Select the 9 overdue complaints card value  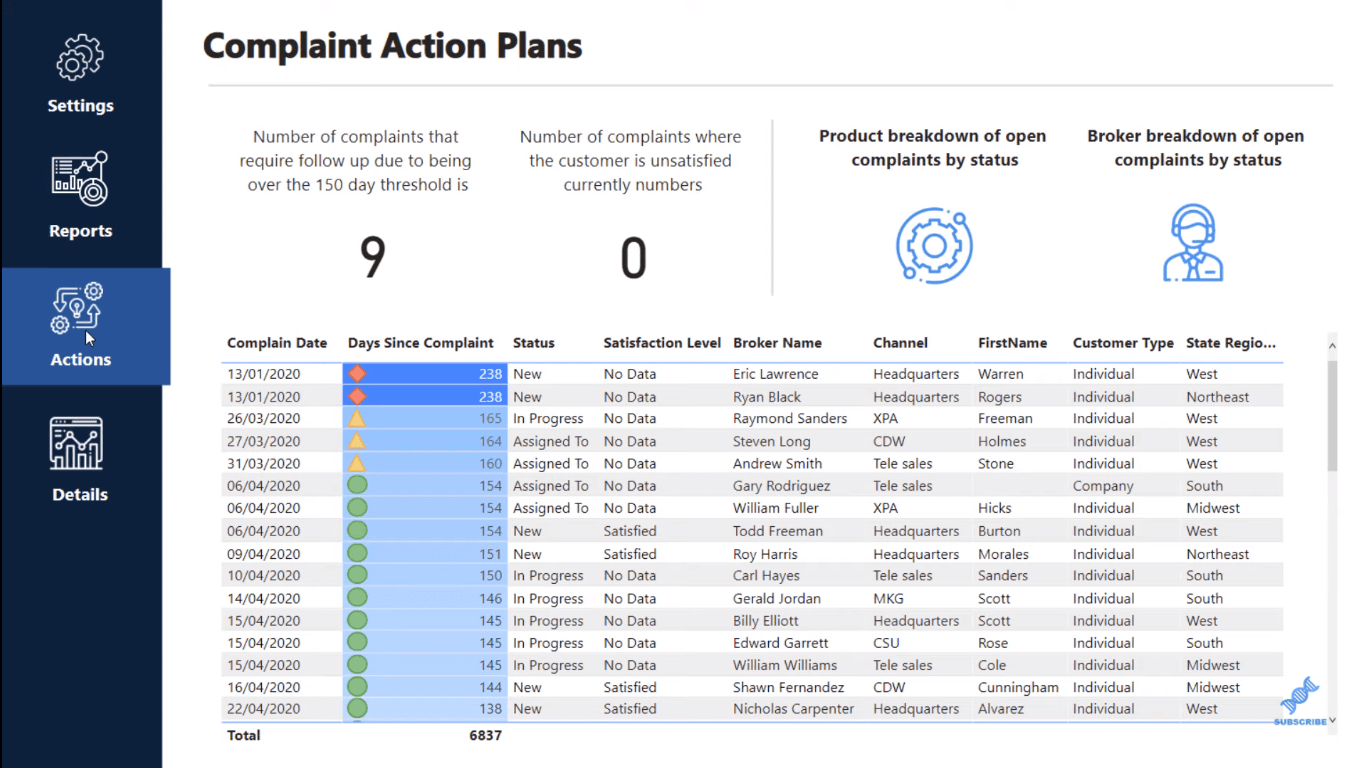tap(372, 257)
